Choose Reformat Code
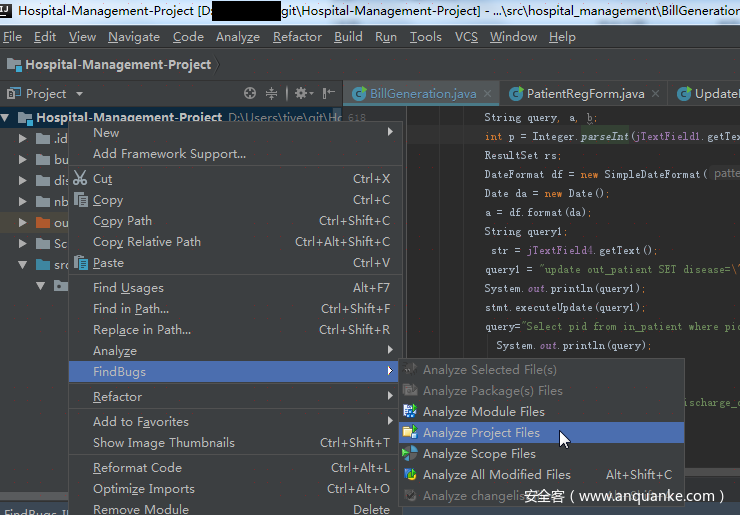 (x=235, y=467)
